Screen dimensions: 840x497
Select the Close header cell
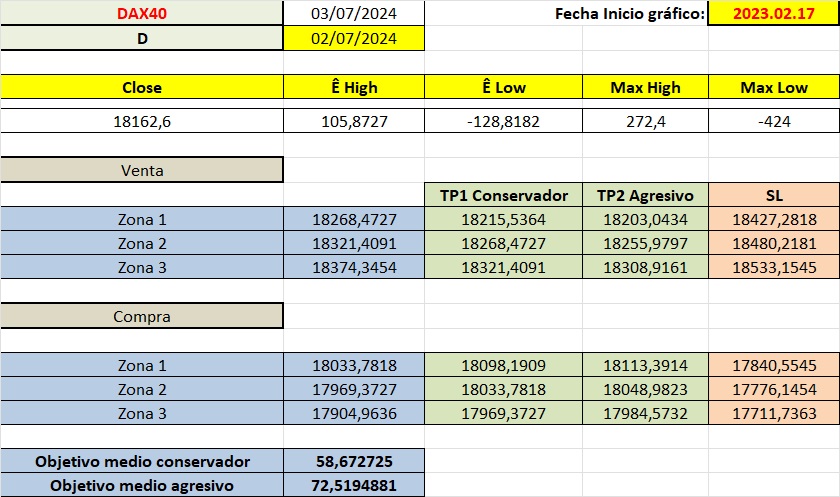(x=141, y=87)
